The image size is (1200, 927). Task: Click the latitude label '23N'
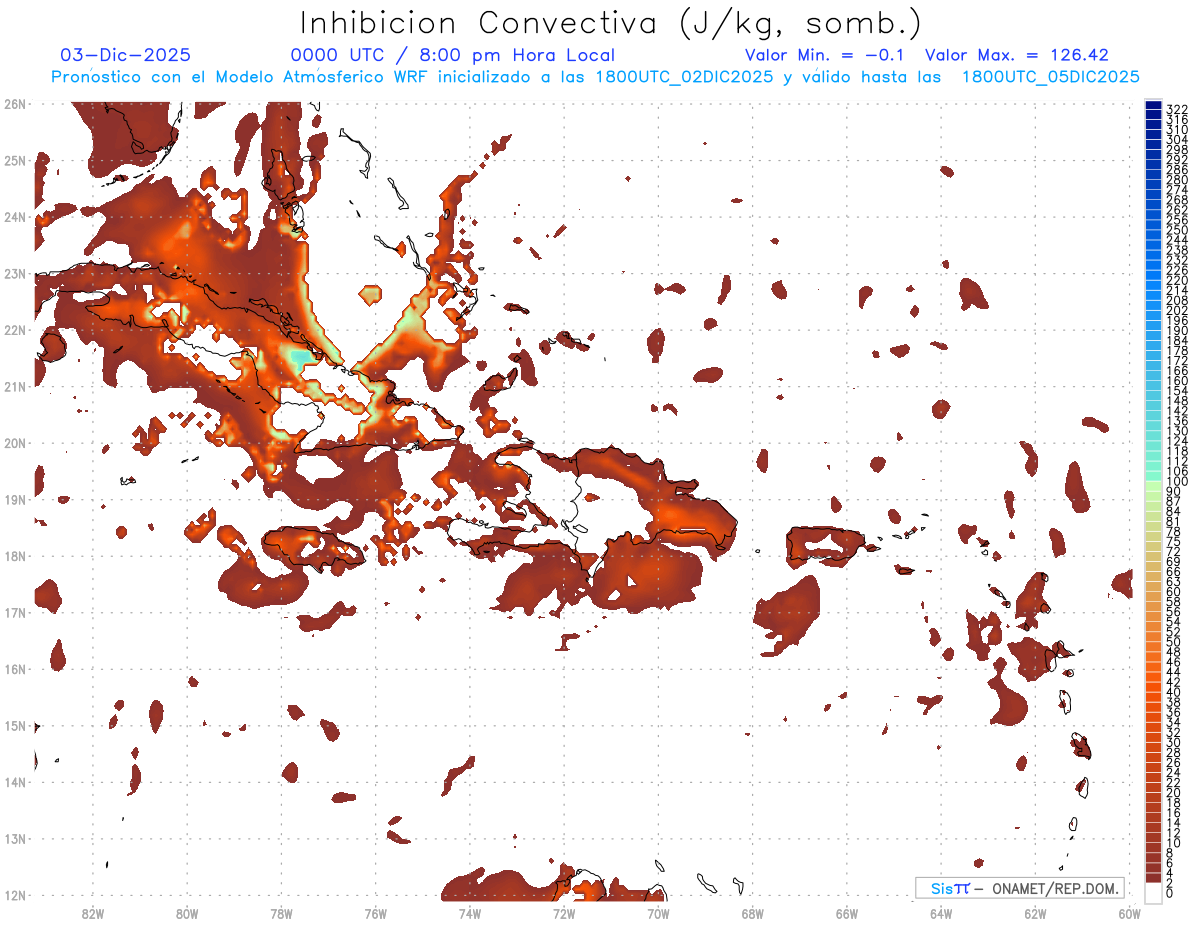[16, 273]
